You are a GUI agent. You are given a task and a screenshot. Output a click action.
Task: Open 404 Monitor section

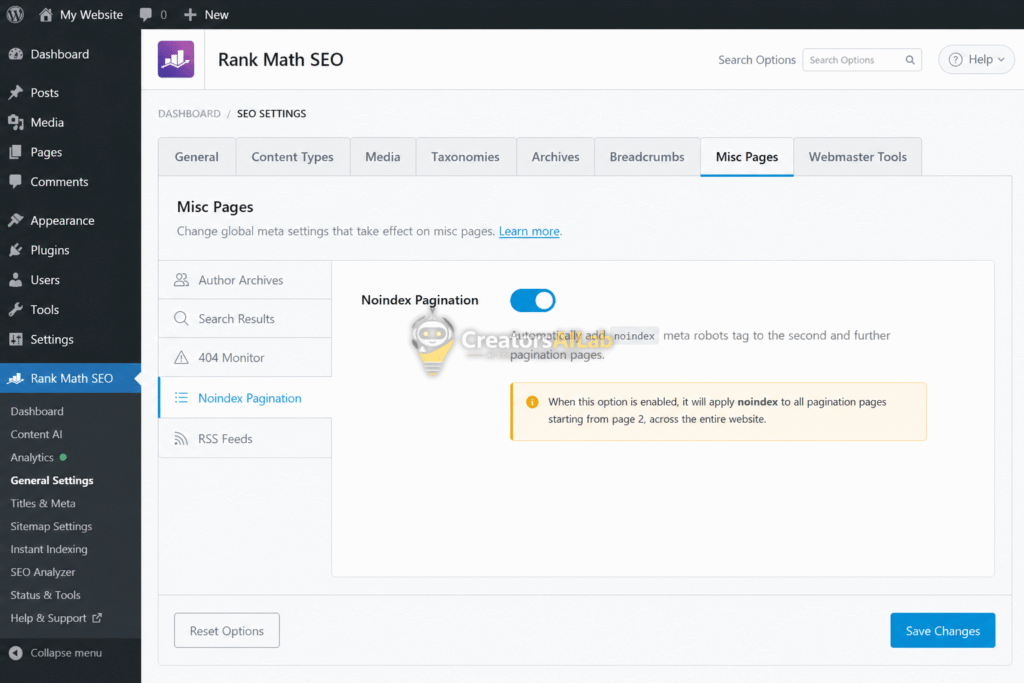click(x=246, y=358)
